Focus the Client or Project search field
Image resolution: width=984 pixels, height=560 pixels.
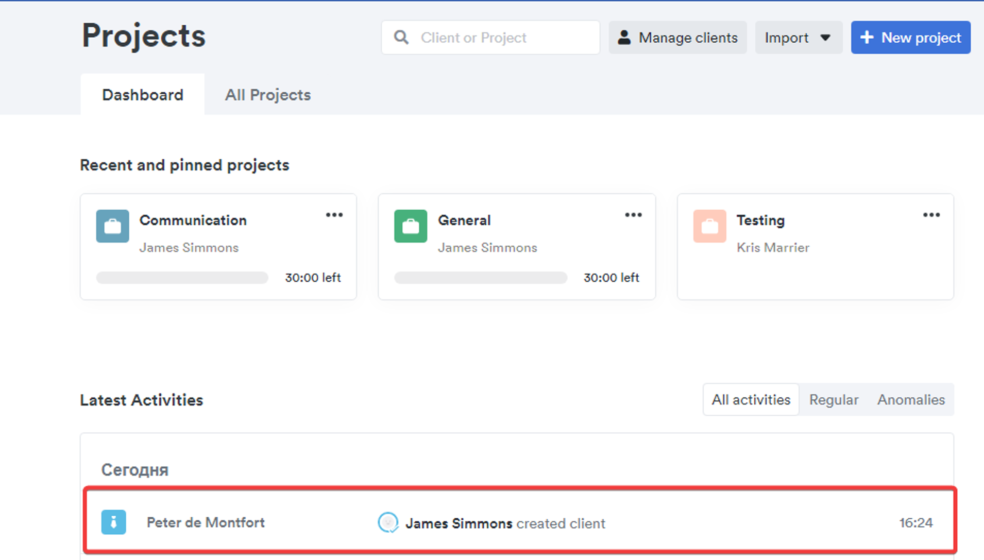point(490,38)
